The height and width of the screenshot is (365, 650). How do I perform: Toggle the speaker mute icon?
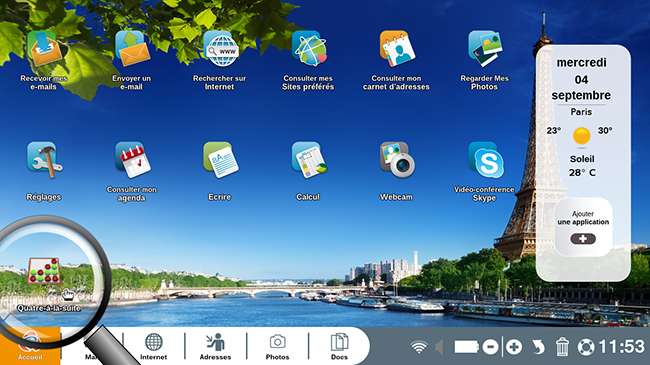439,347
